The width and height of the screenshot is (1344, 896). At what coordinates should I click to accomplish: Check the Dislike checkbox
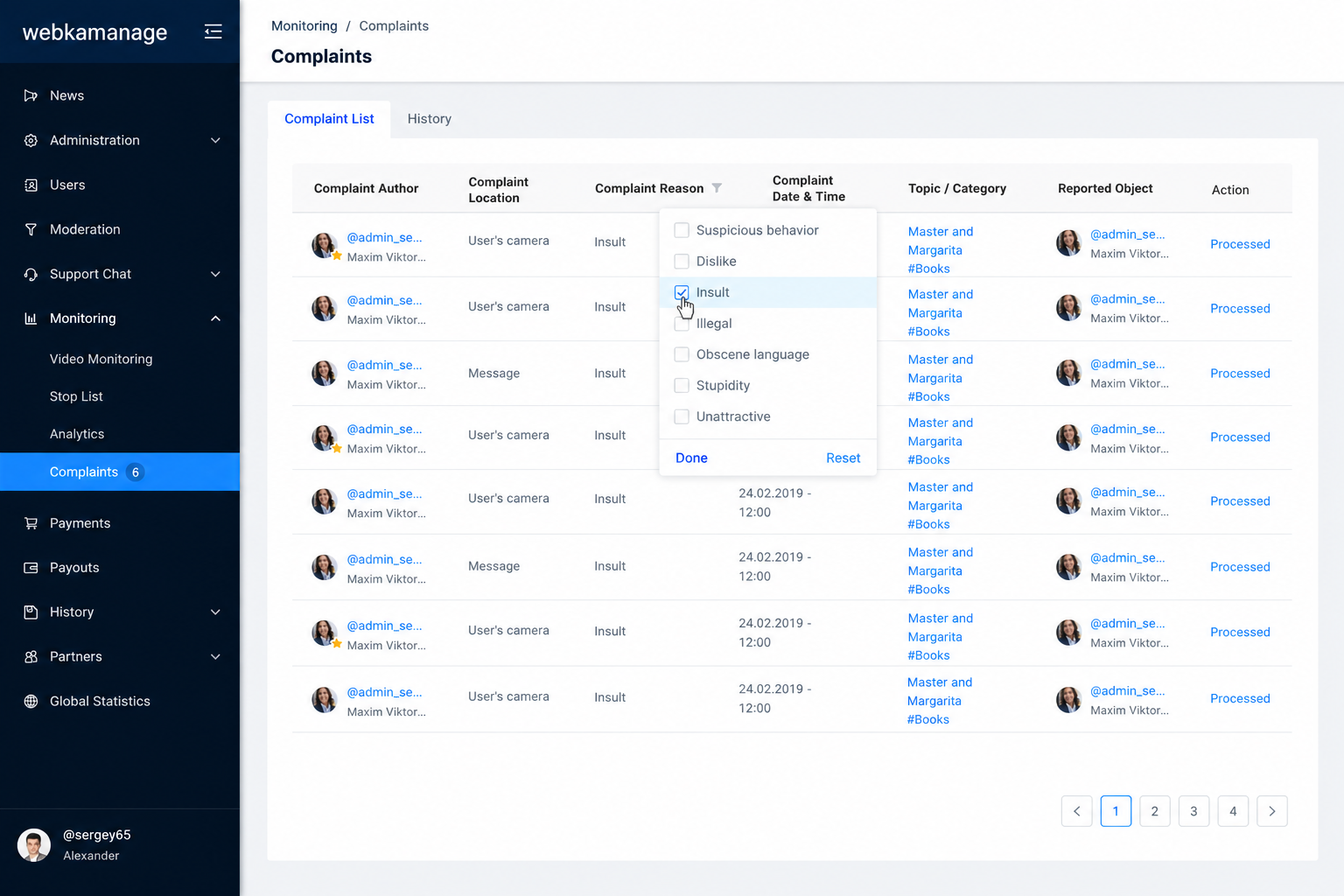click(682, 261)
